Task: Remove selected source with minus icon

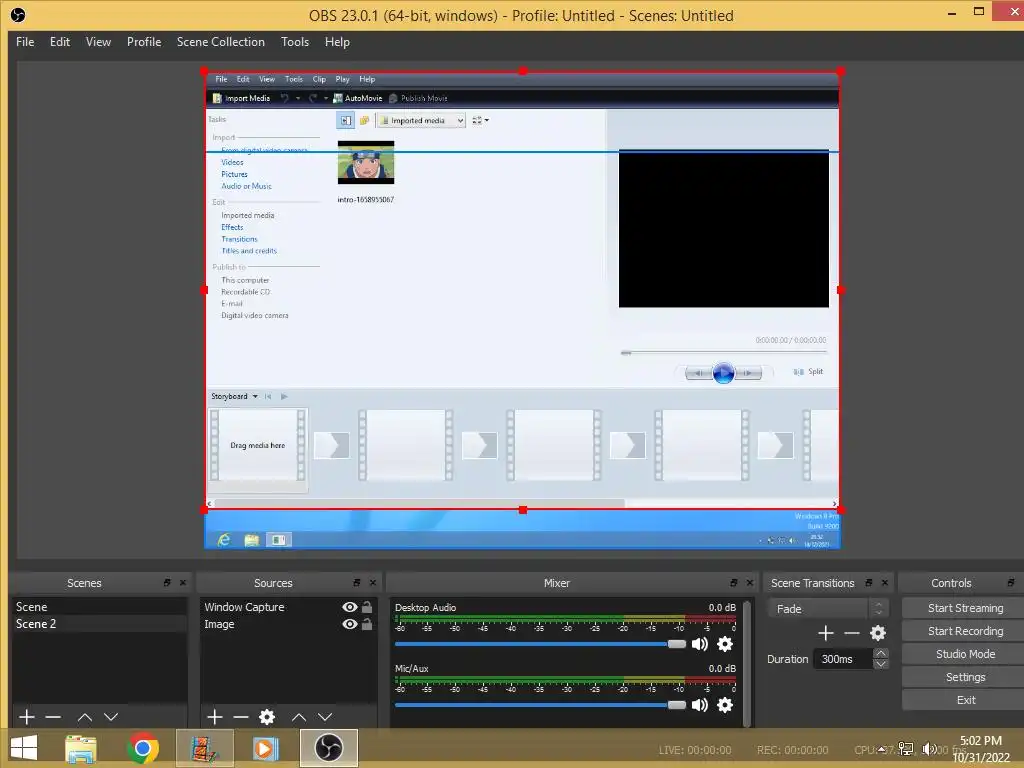Action: pos(241,717)
